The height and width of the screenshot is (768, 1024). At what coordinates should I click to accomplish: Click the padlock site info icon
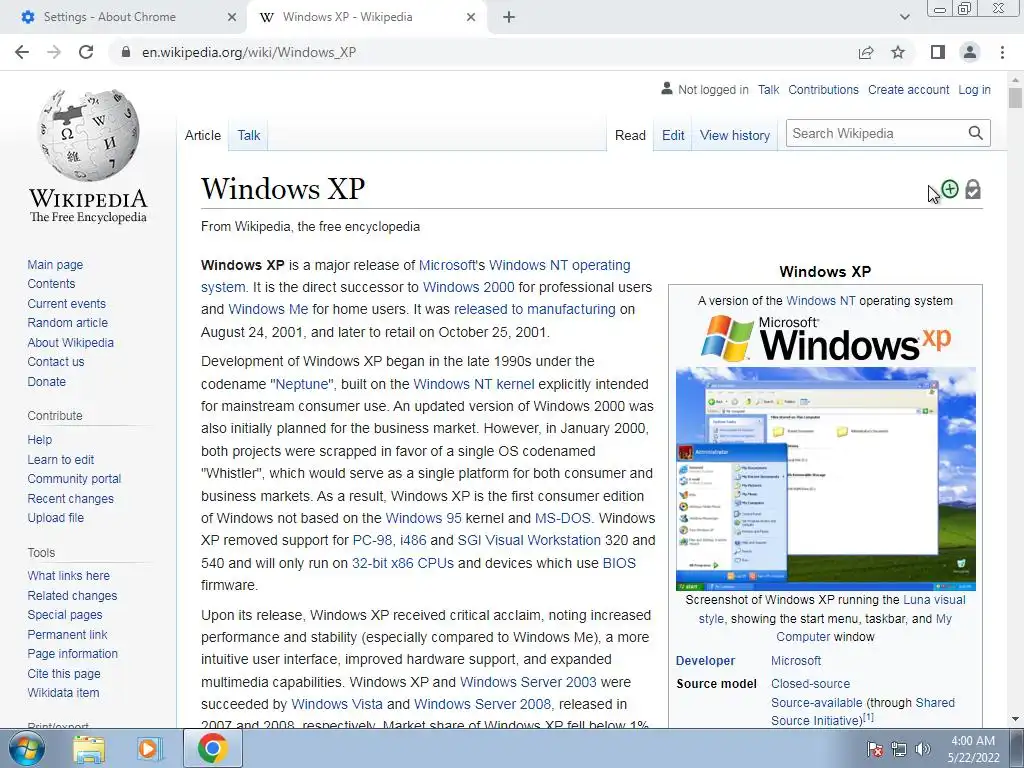(x=125, y=52)
